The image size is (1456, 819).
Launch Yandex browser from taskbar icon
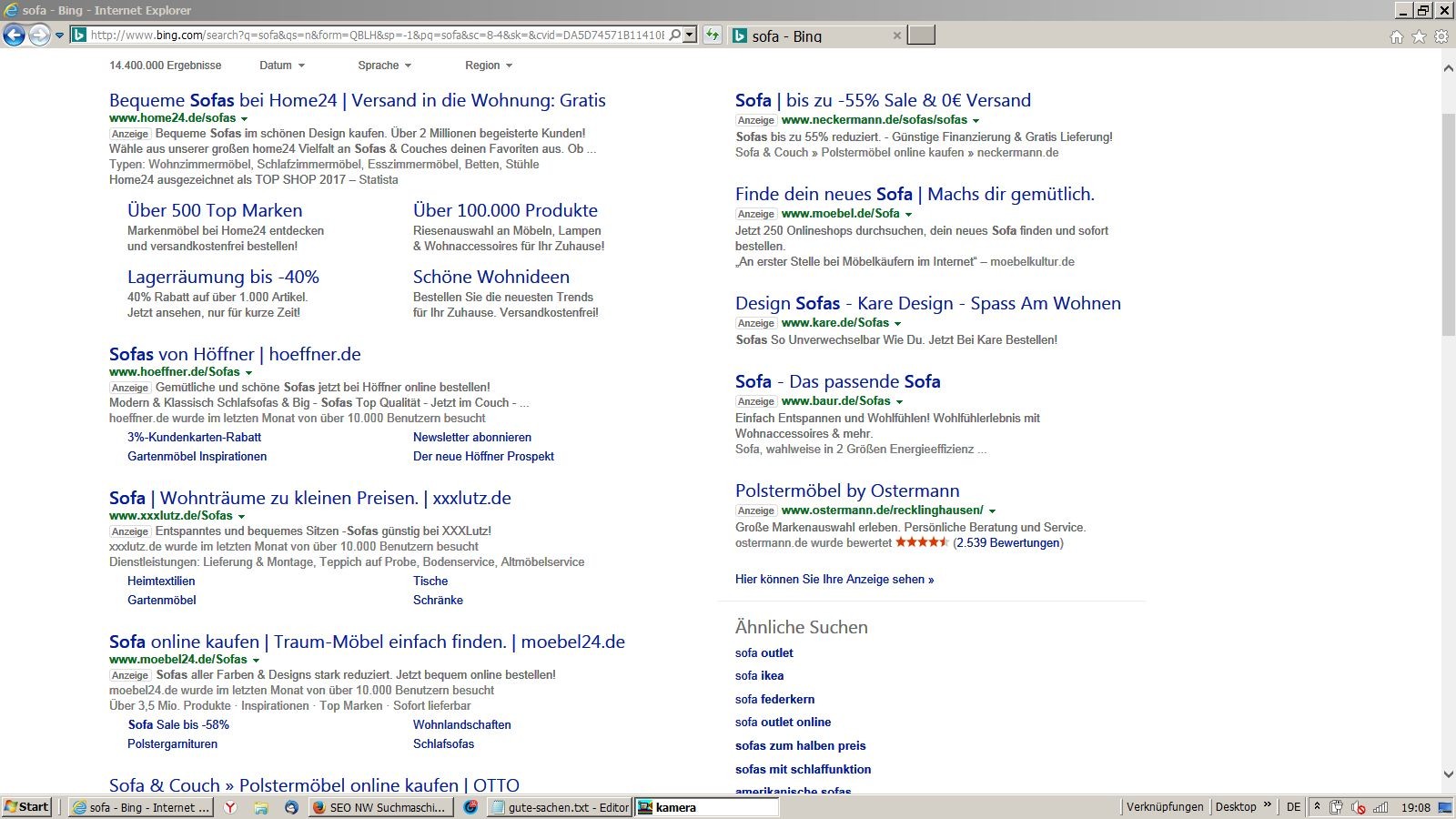(231, 807)
